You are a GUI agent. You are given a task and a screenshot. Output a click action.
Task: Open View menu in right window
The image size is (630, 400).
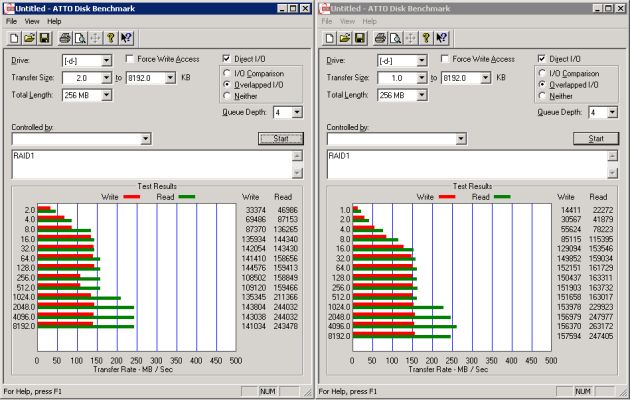(348, 21)
